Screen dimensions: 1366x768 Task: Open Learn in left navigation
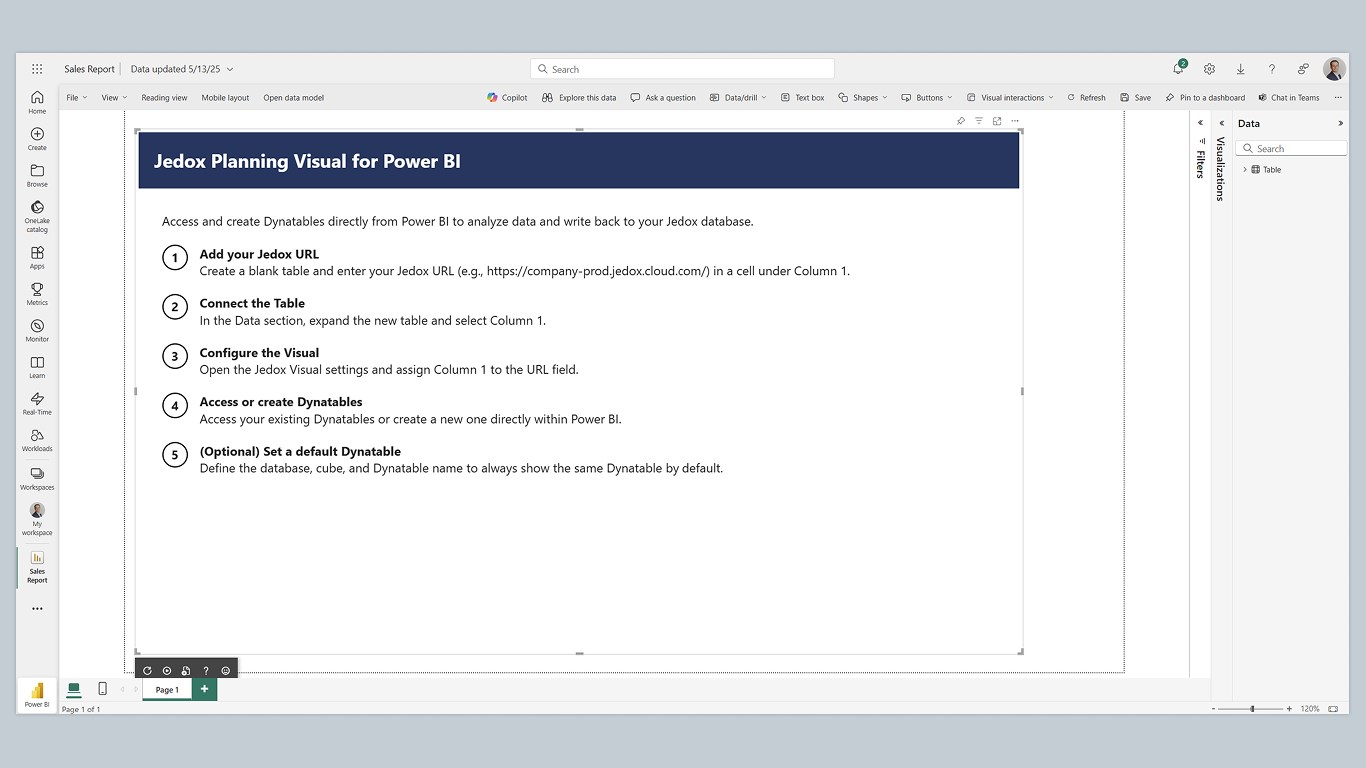(37, 368)
